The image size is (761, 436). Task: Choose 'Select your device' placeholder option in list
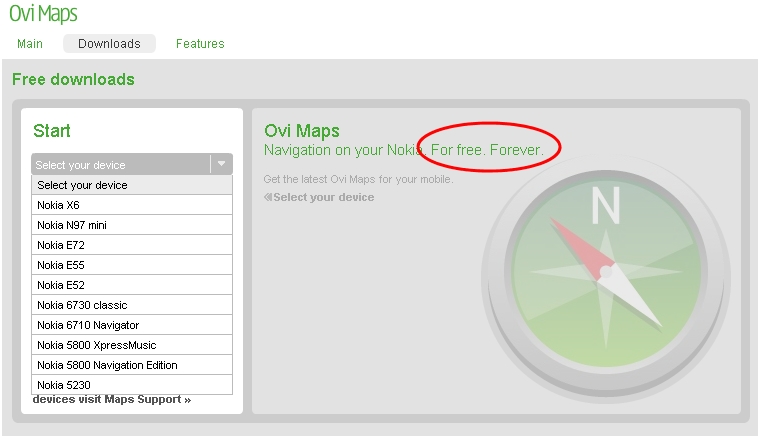132,185
